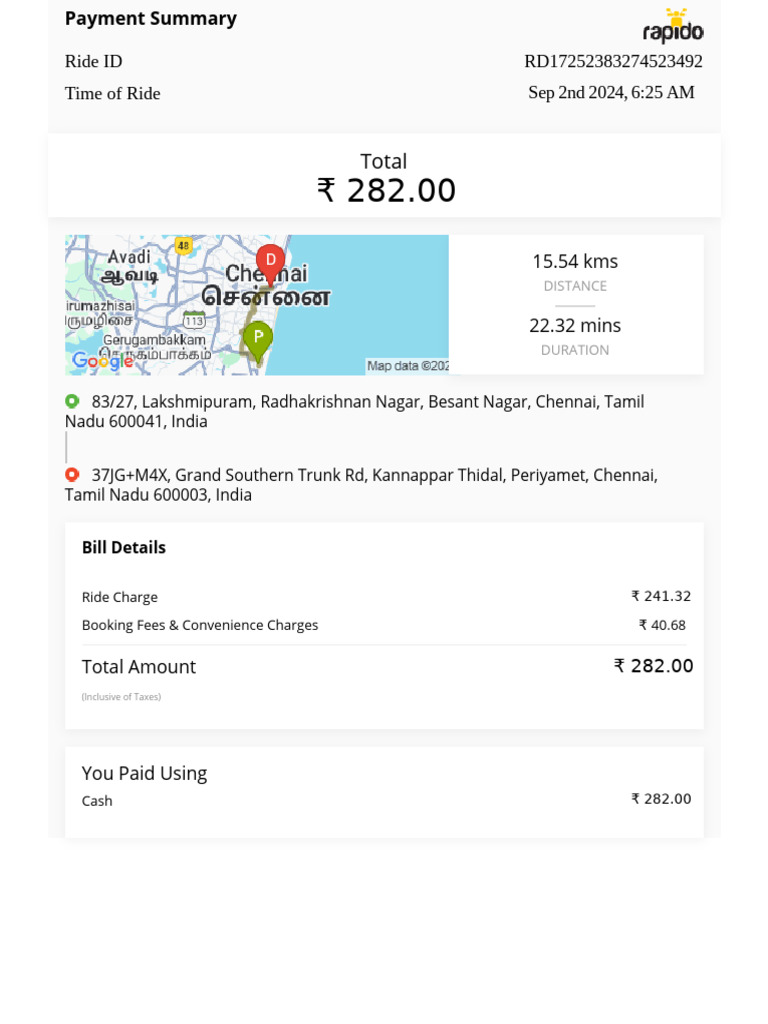Click the Time of Ride date value
This screenshot has height=1024, width=768.
(x=611, y=93)
